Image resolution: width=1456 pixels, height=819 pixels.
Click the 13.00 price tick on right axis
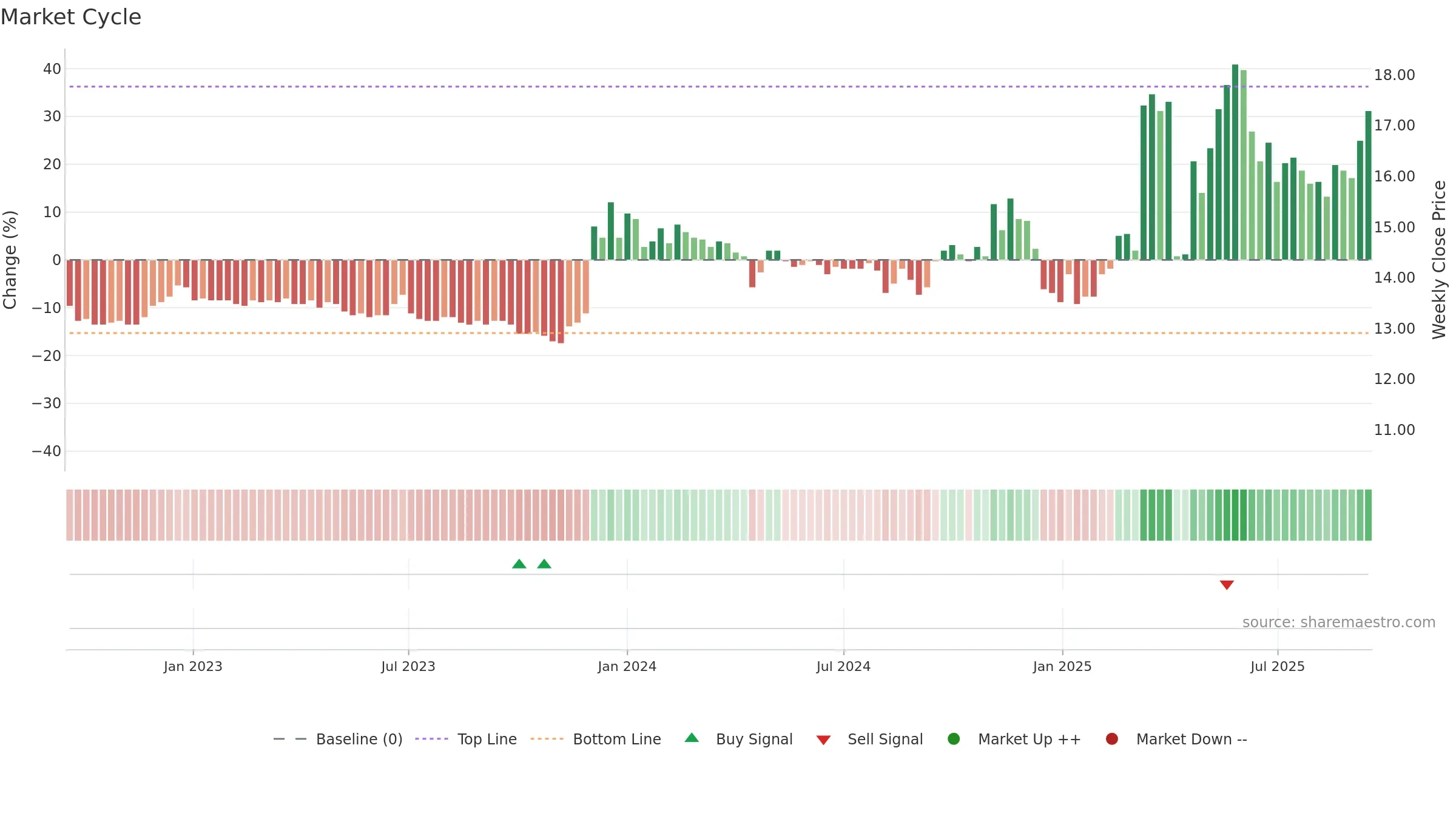click(1394, 328)
